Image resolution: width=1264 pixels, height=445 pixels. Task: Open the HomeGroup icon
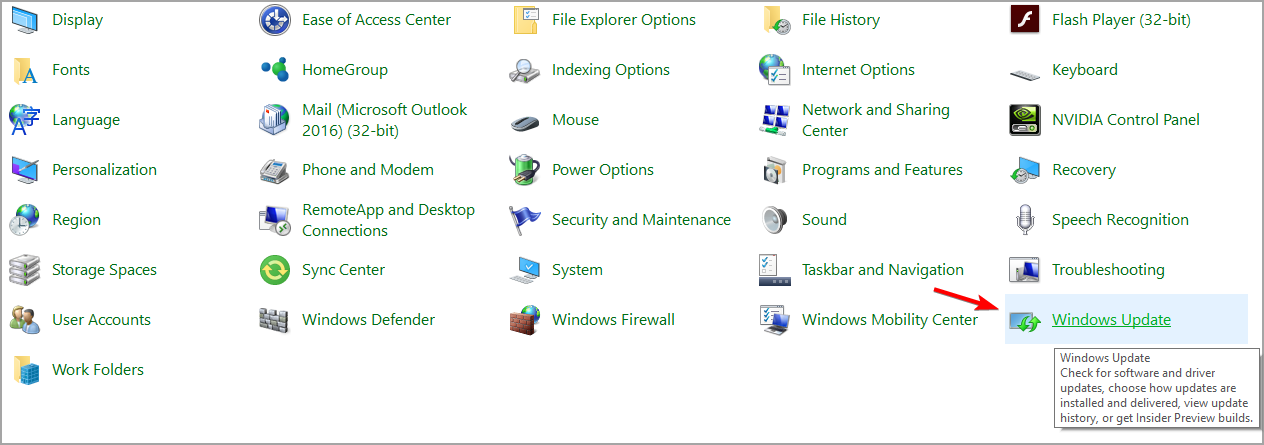point(275,70)
